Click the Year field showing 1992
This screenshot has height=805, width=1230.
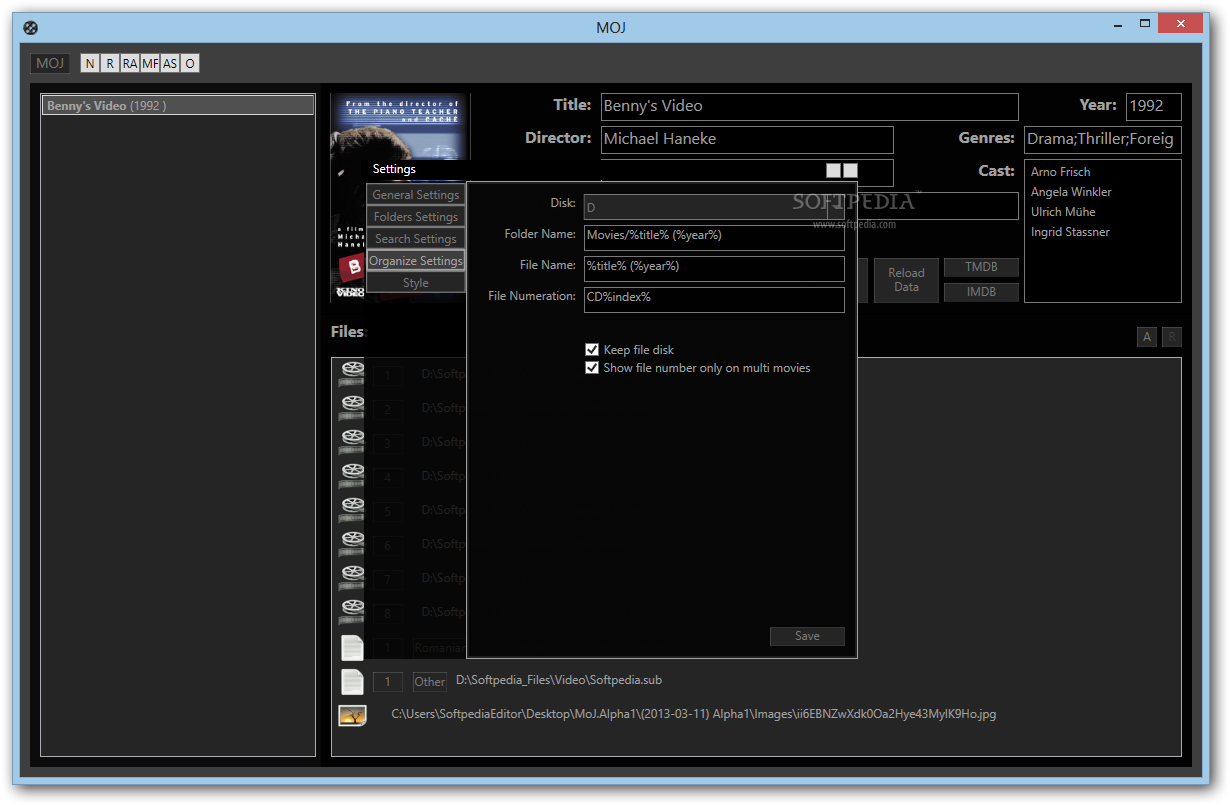click(1153, 106)
